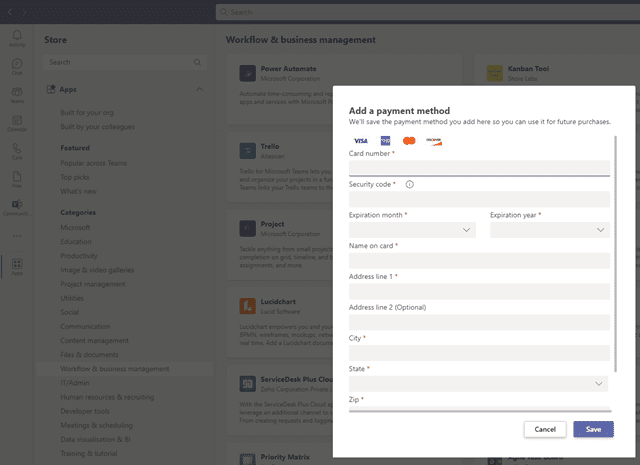
Task: Open the Communities icon in sidebar
Action: point(17,207)
